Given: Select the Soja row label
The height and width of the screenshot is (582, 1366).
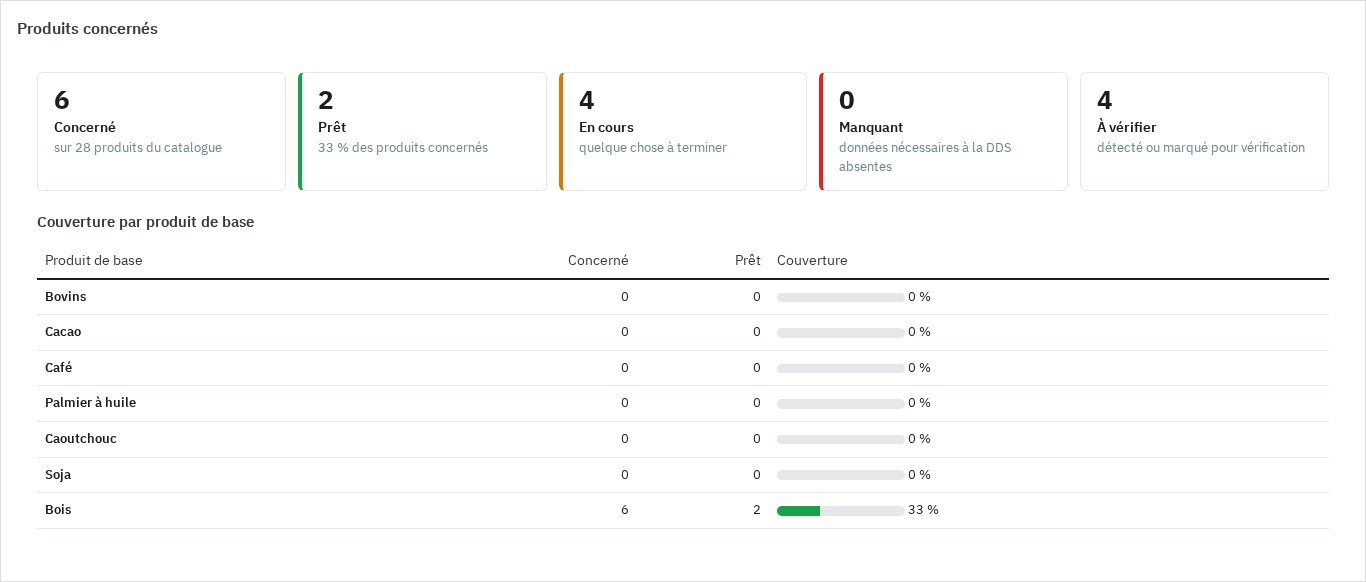Looking at the screenshot, I should (x=58, y=475).
